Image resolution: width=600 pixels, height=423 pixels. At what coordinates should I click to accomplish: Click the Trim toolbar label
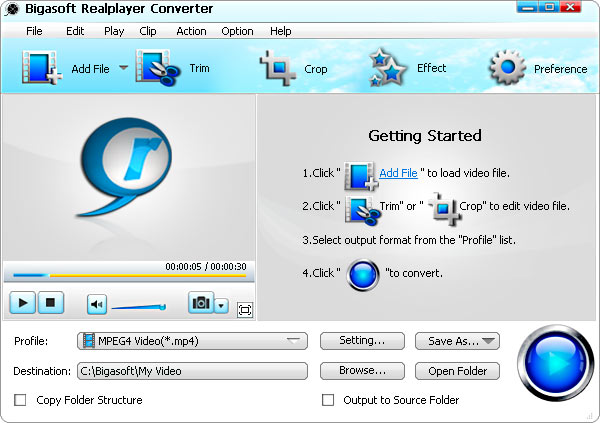coord(199,68)
